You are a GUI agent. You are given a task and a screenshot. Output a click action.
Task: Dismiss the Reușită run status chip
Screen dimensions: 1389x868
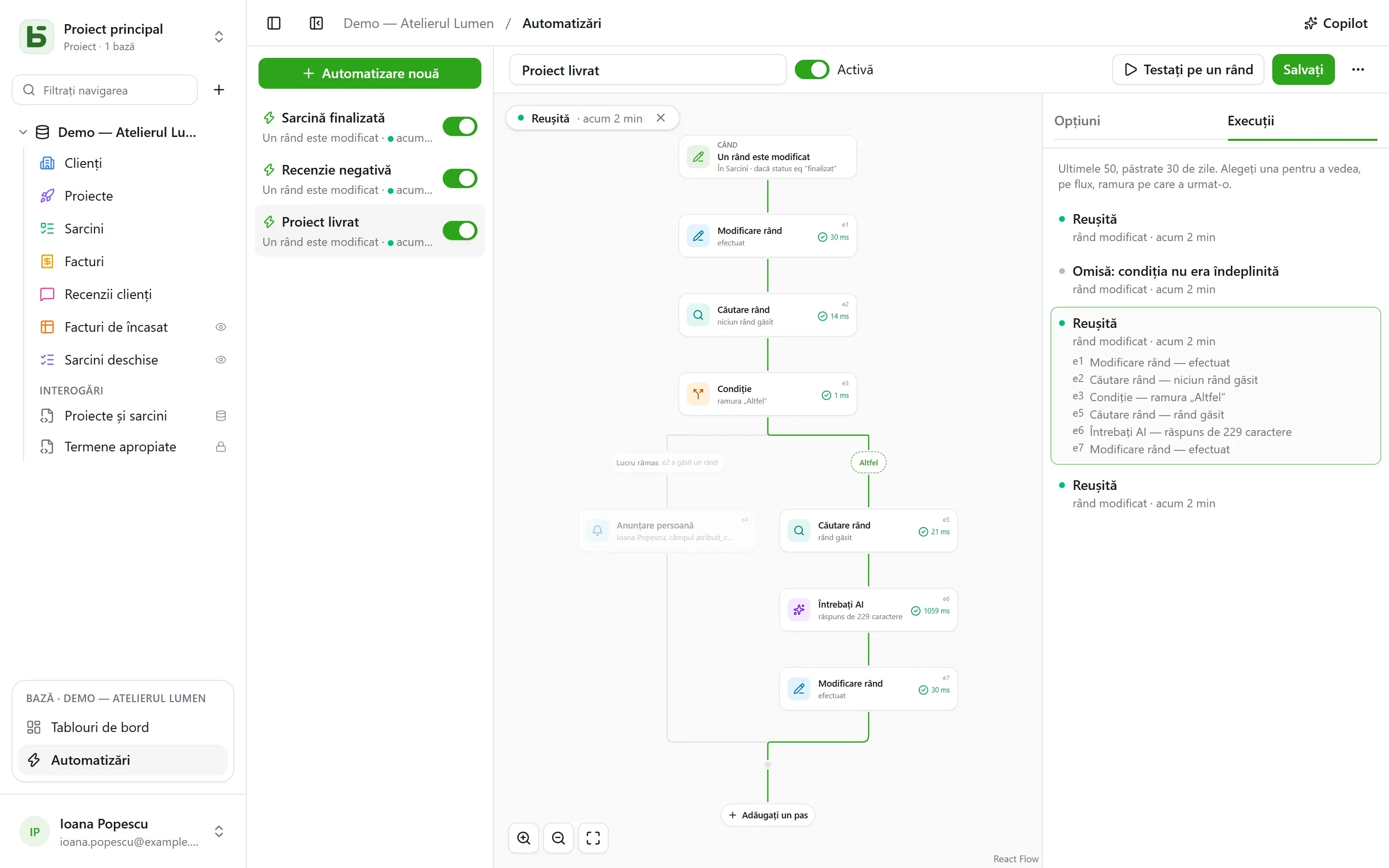[x=661, y=118]
